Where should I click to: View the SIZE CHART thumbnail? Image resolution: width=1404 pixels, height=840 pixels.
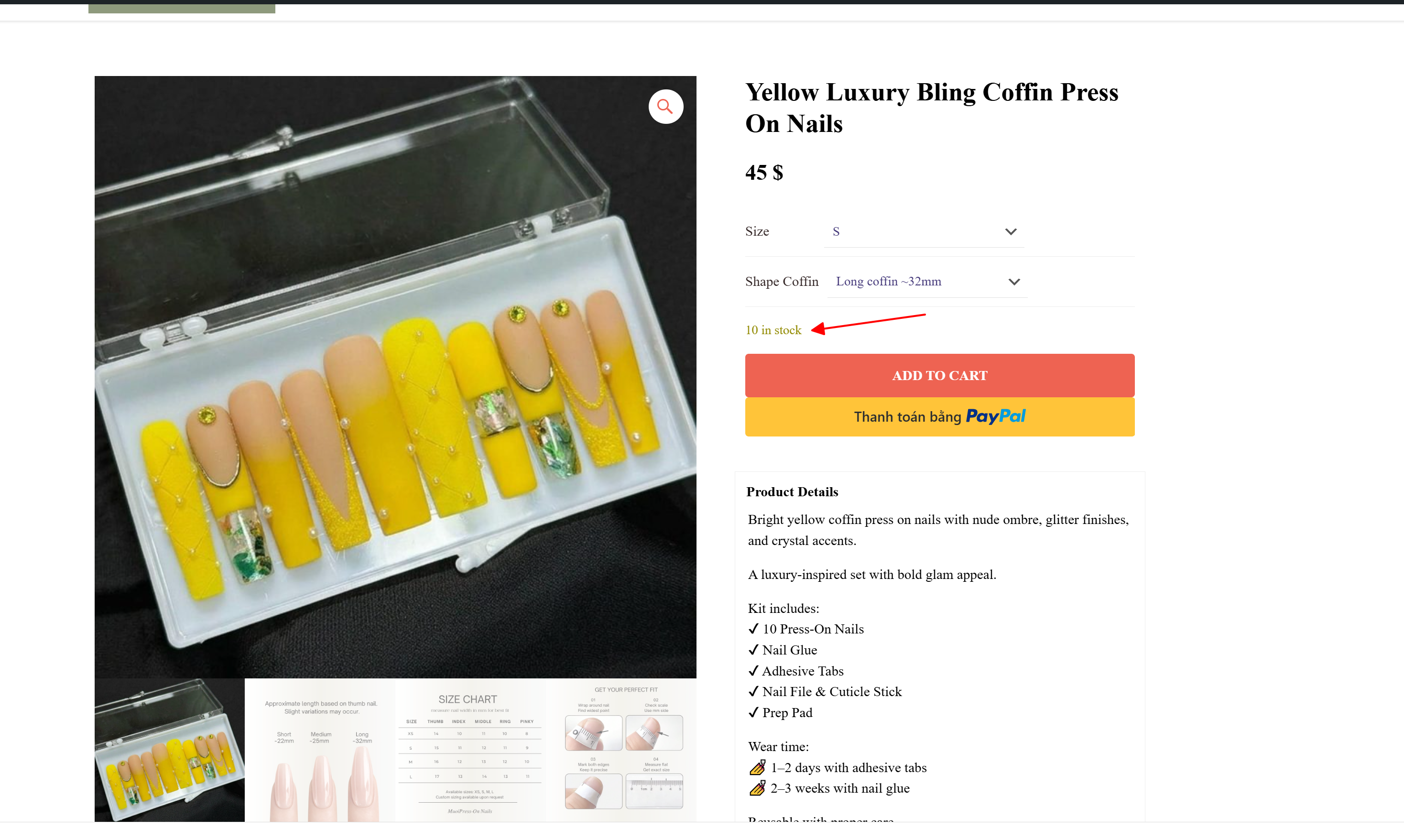[470, 750]
